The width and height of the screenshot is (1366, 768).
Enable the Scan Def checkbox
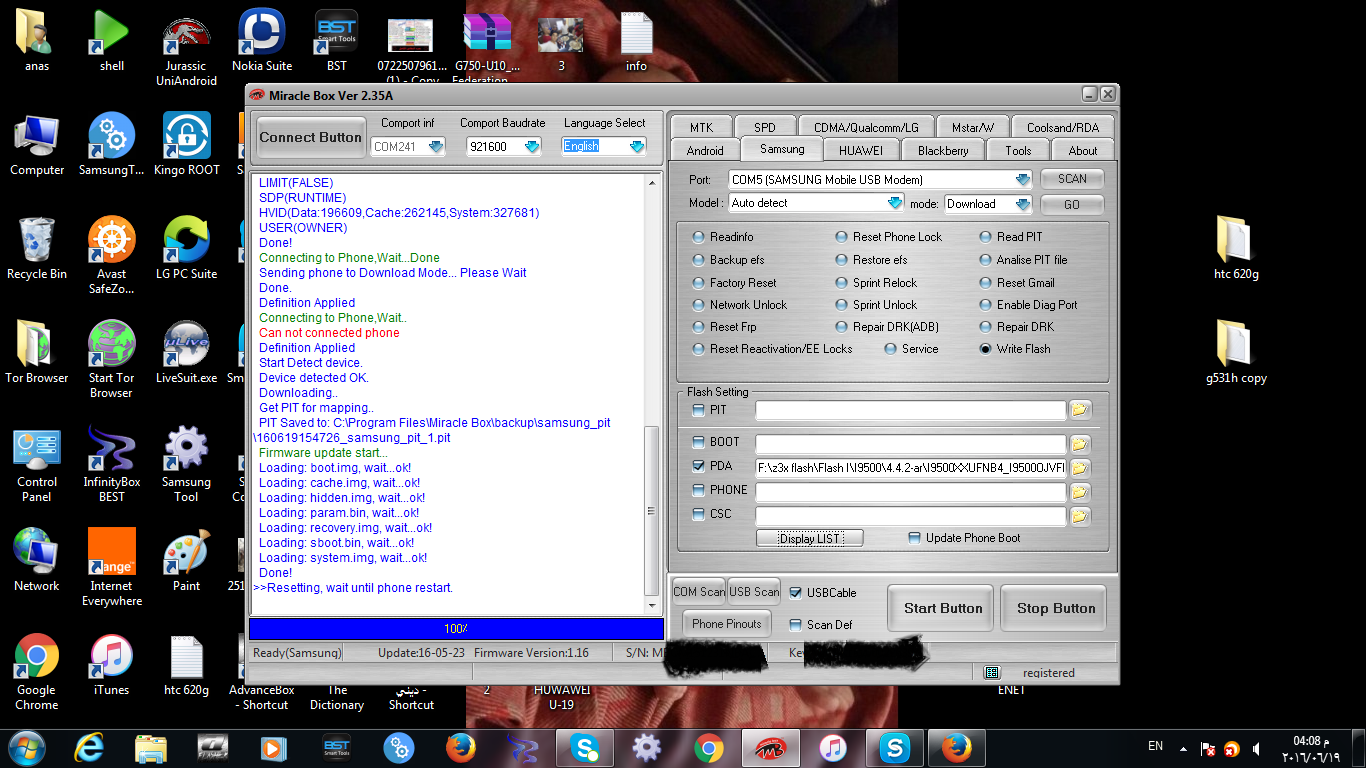click(x=796, y=625)
